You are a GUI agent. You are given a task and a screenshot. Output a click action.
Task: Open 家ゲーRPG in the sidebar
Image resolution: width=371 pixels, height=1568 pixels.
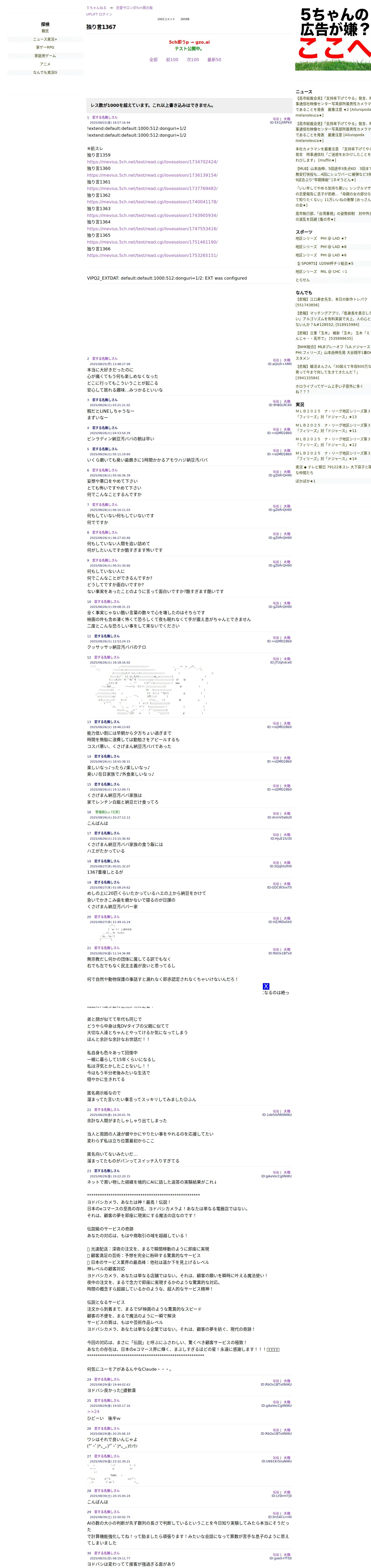[x=45, y=48]
